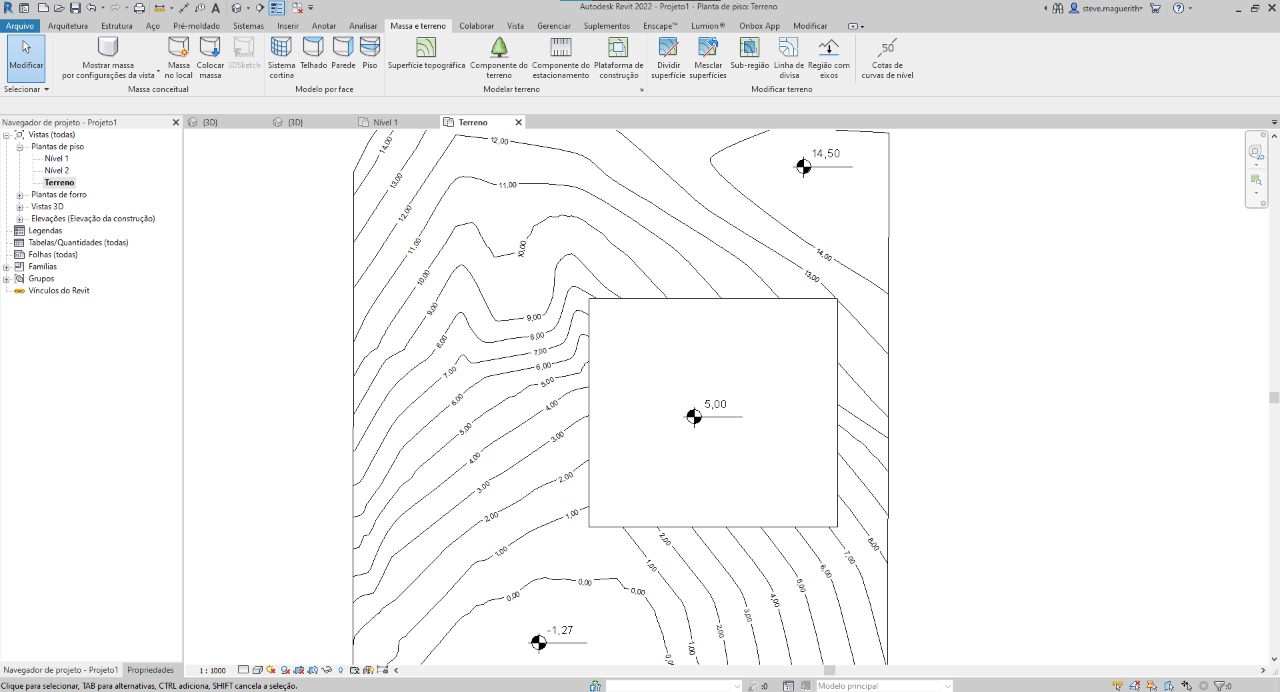The height and width of the screenshot is (692, 1280).
Task: Choose the Massa no local tool
Action: click(178, 57)
